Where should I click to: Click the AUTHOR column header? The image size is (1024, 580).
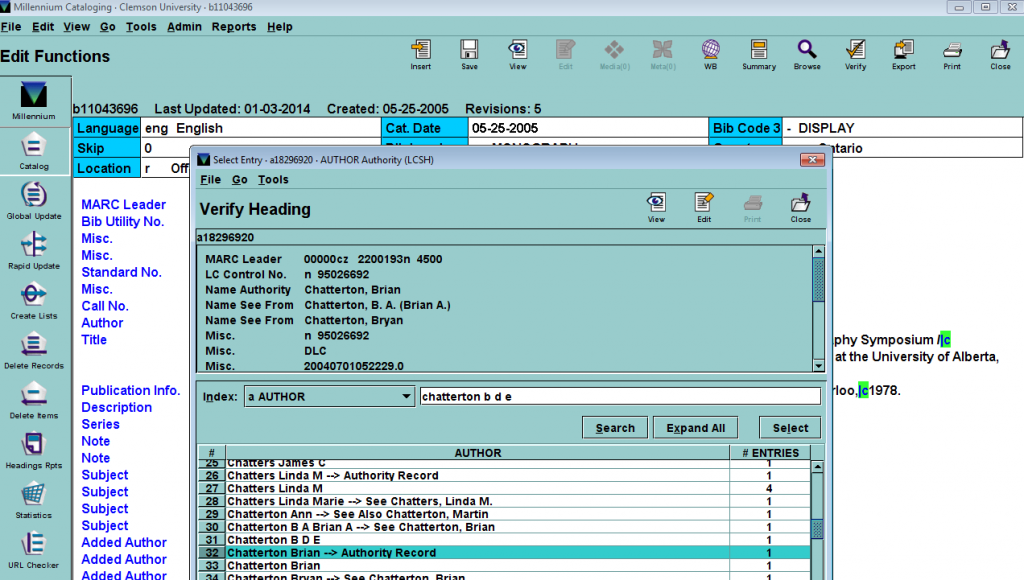click(477, 453)
